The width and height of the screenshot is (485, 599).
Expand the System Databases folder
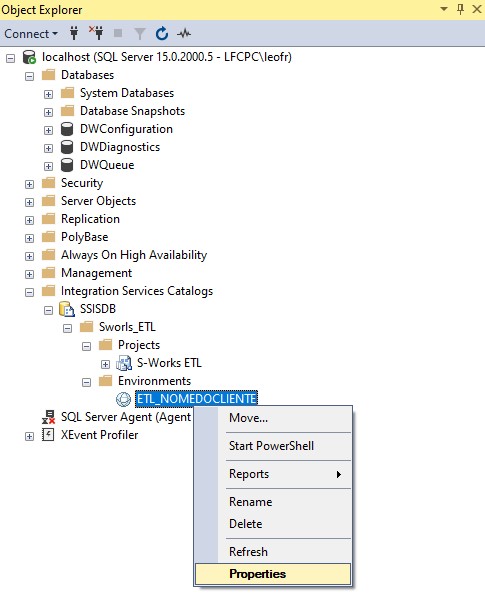click(x=48, y=94)
